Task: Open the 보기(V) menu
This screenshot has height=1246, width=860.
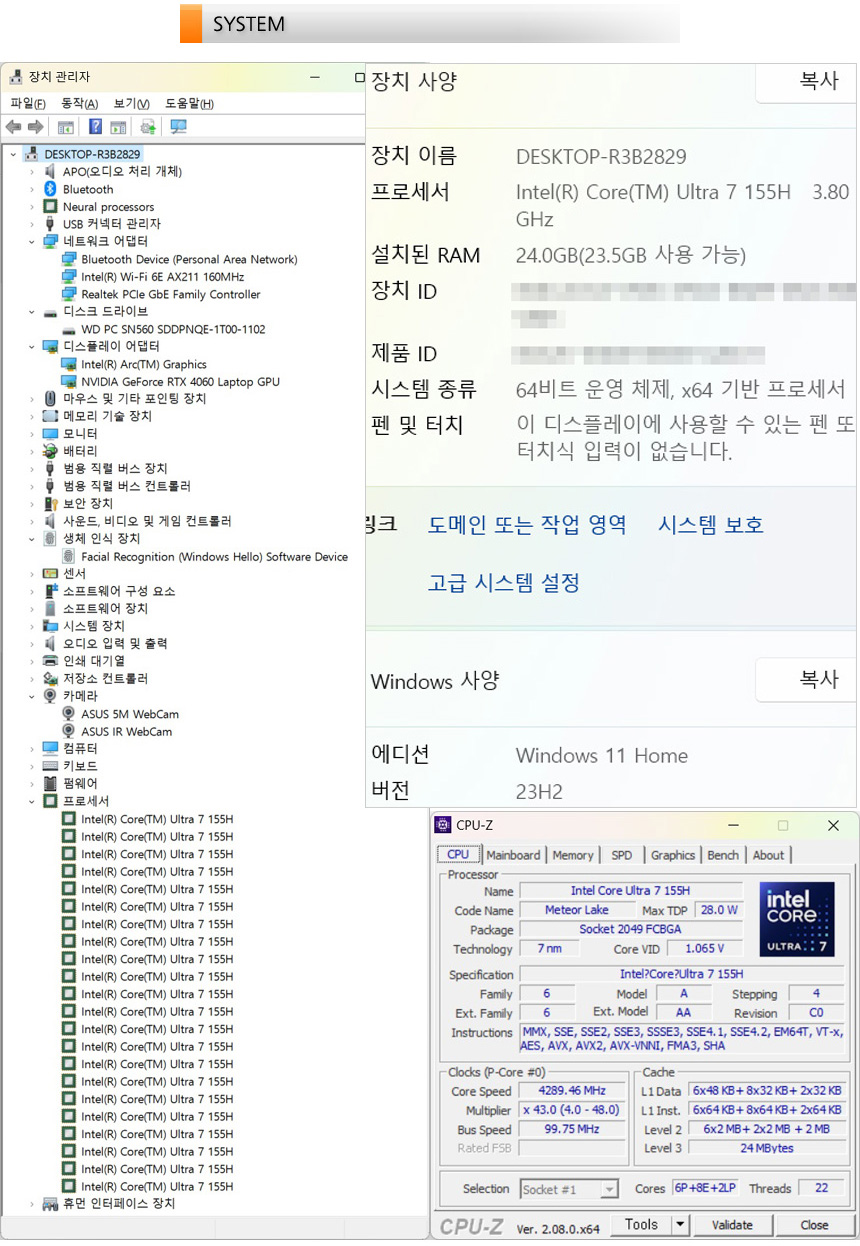Action: coord(132,104)
